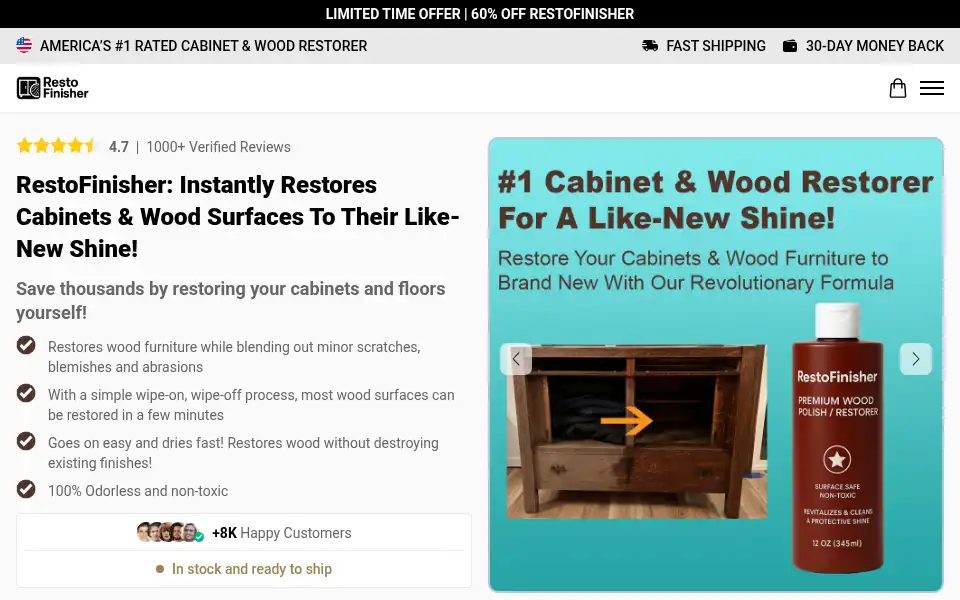
Task: Open the hamburger navigation menu
Action: 931,88
